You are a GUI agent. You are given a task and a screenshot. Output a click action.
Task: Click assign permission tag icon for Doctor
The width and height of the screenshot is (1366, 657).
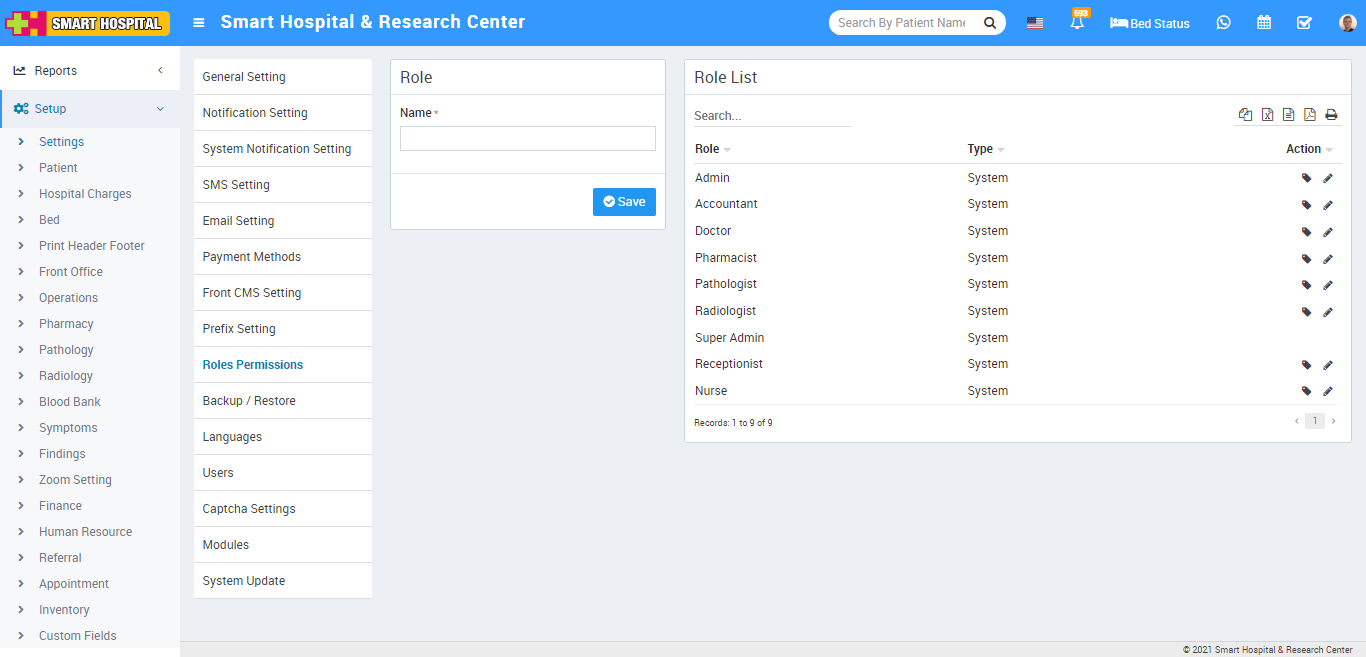1306,232
